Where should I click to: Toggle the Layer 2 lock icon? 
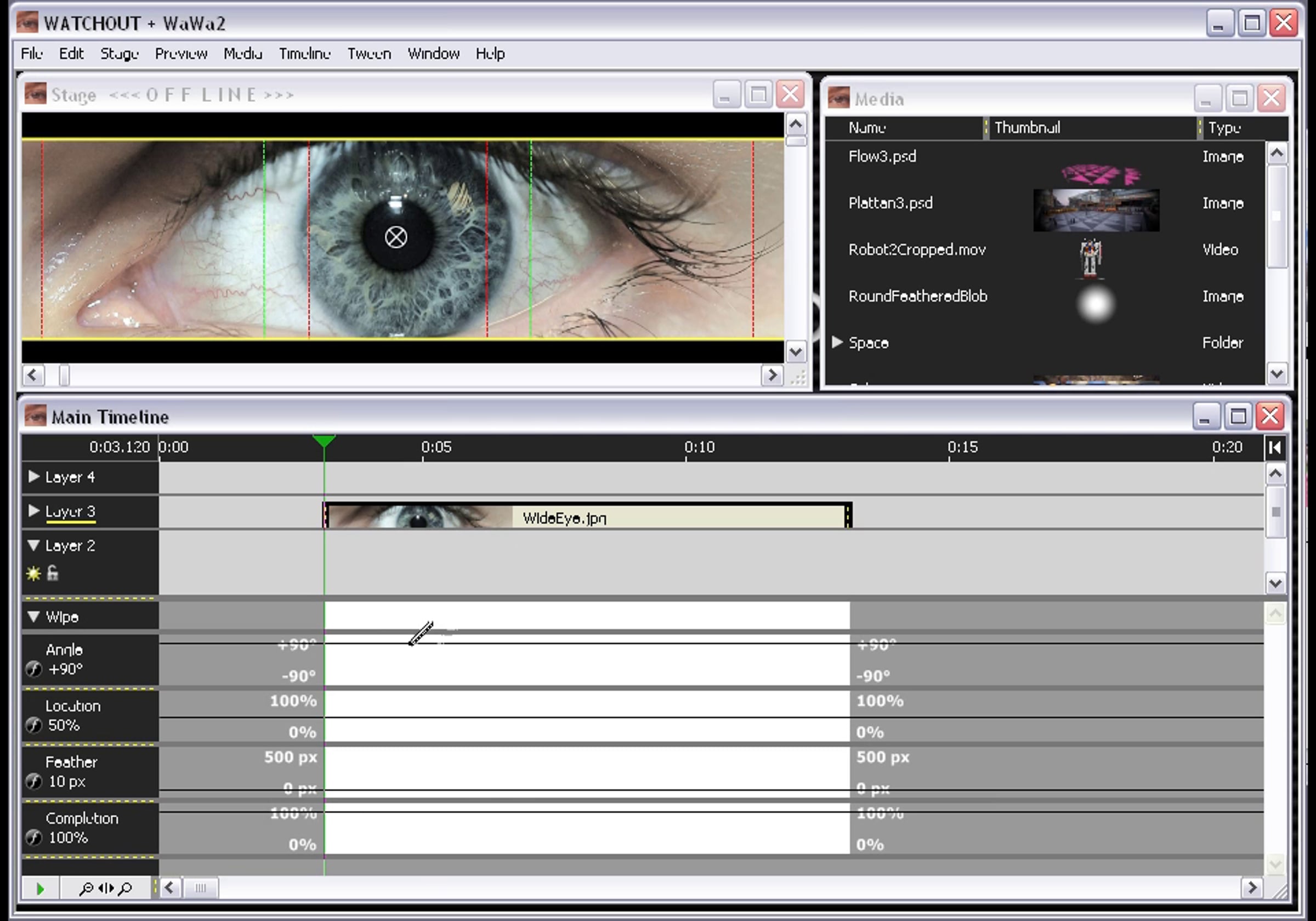pos(52,572)
